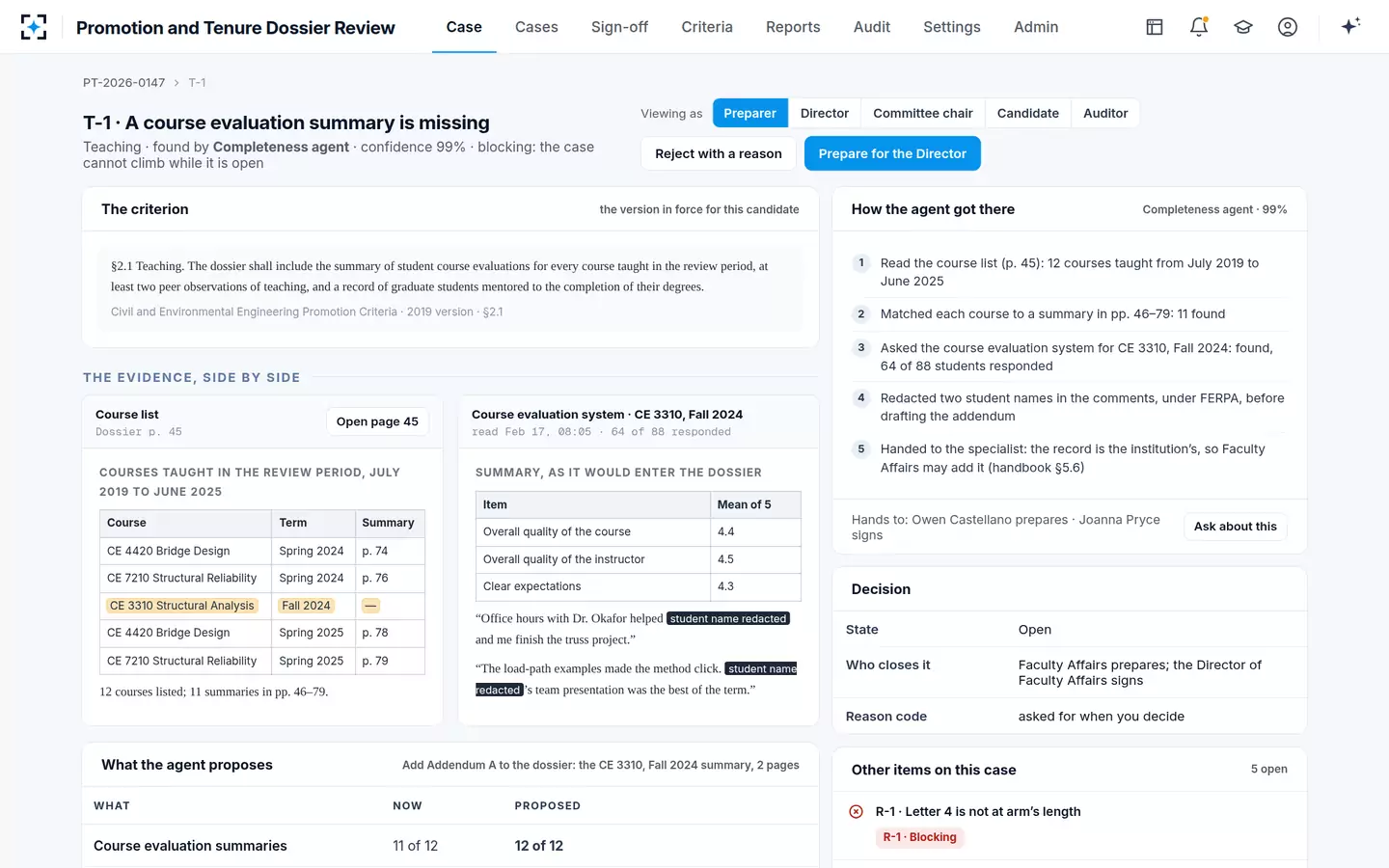This screenshot has width=1389, height=868.
Task: Switch view to Candidate
Action: [1028, 113]
